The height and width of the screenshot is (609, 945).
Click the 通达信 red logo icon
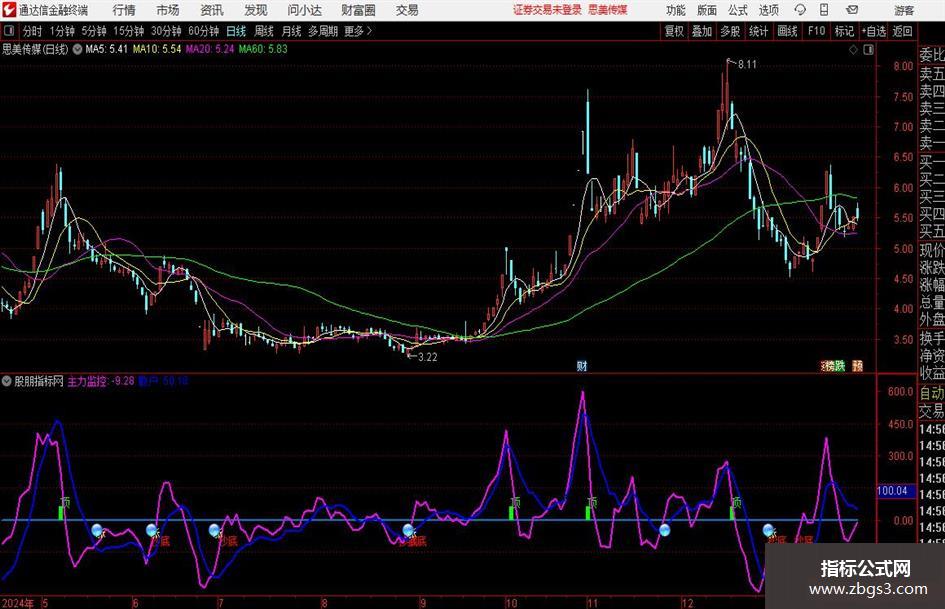[9, 10]
